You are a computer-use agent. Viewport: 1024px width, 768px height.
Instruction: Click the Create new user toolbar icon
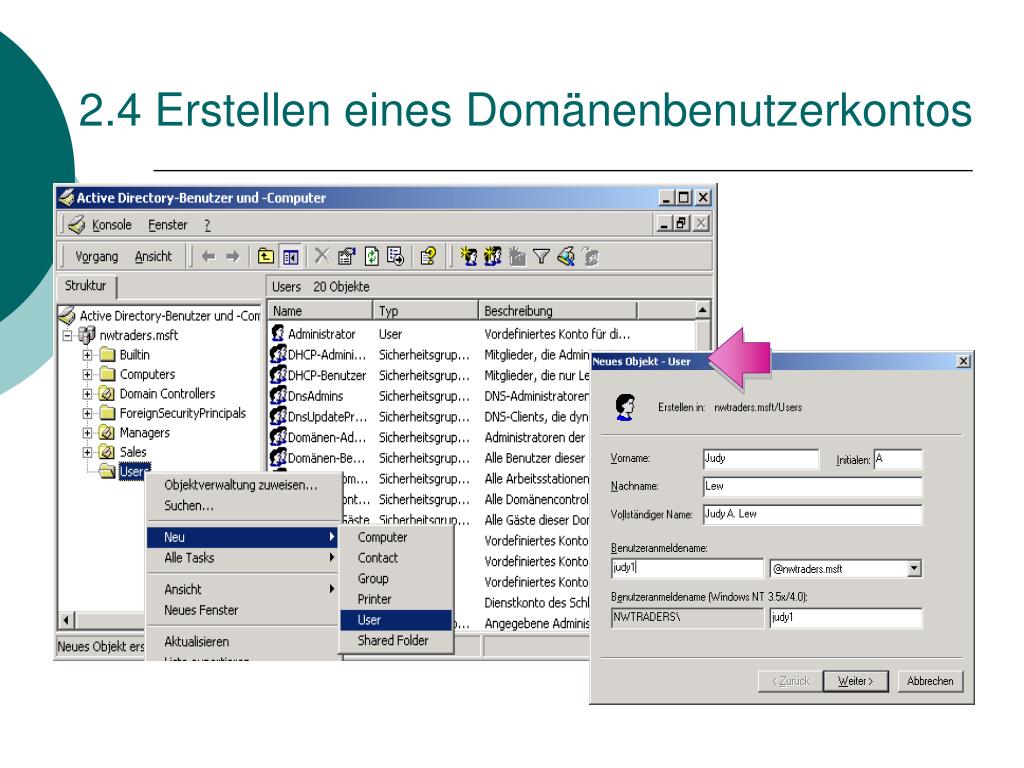(468, 256)
